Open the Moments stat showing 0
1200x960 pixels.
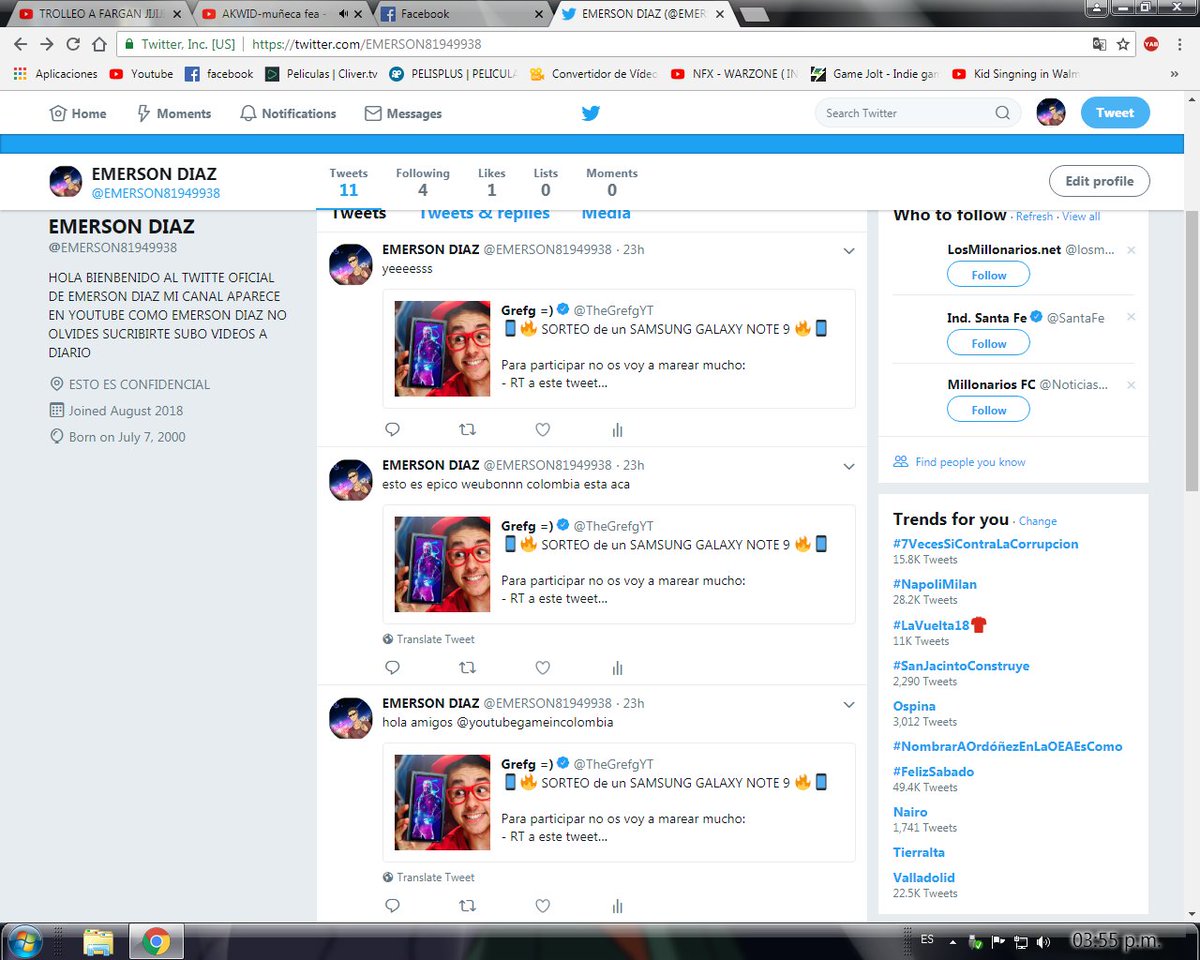pos(612,182)
